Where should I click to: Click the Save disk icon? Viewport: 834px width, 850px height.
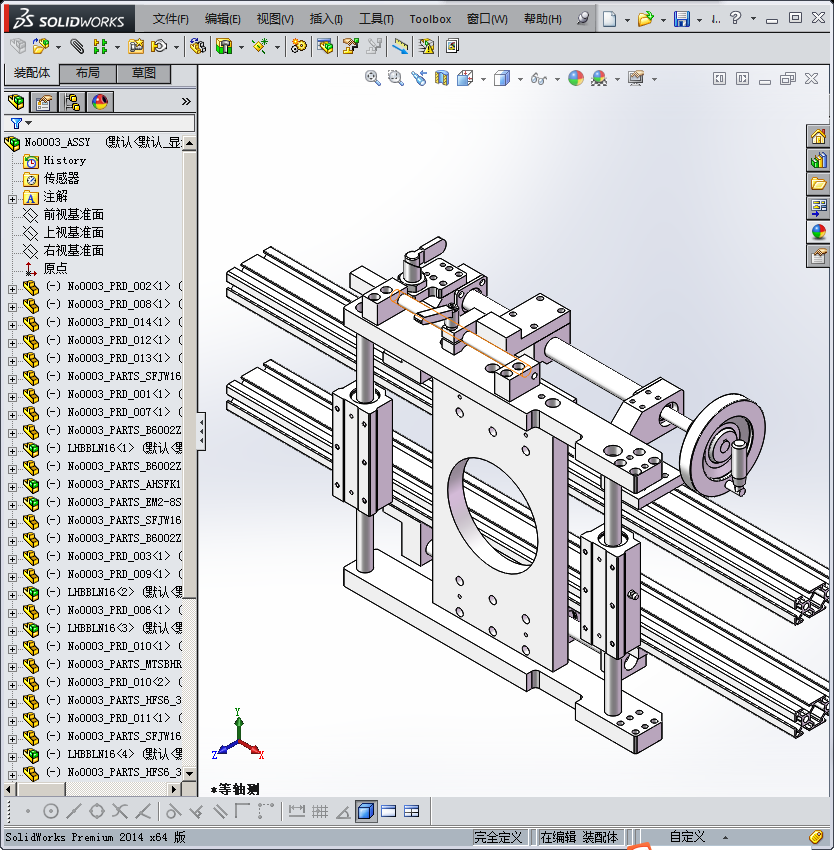pyautogui.click(x=681, y=19)
